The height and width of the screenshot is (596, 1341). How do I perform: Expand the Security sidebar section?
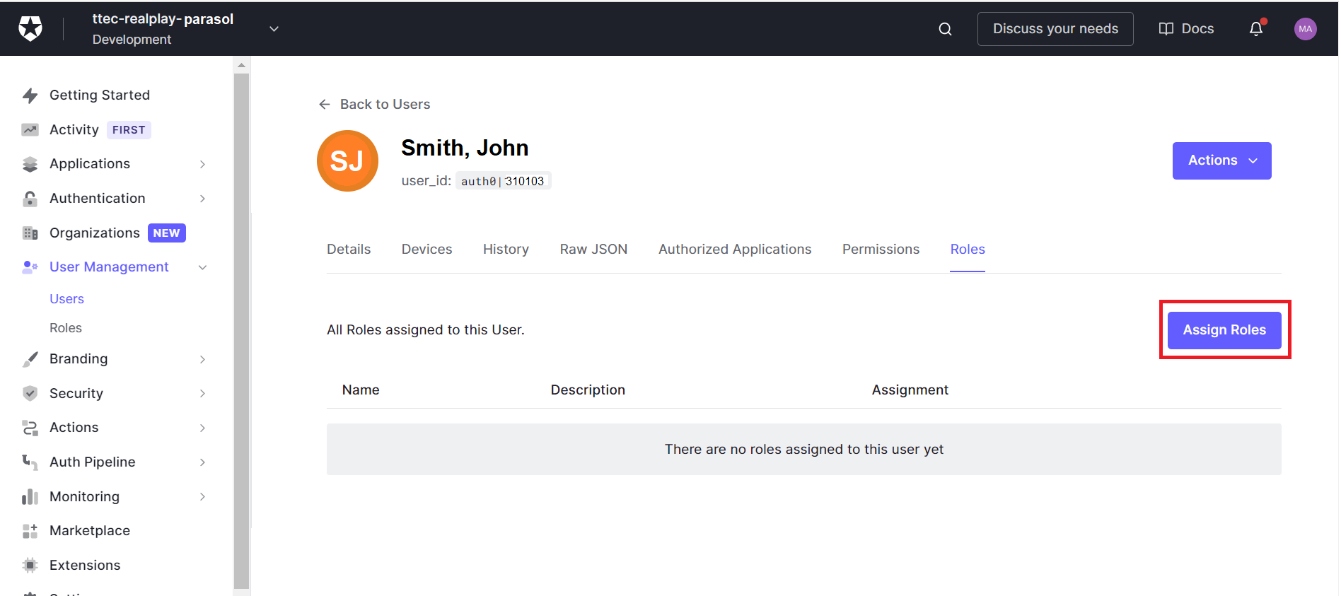(202, 394)
